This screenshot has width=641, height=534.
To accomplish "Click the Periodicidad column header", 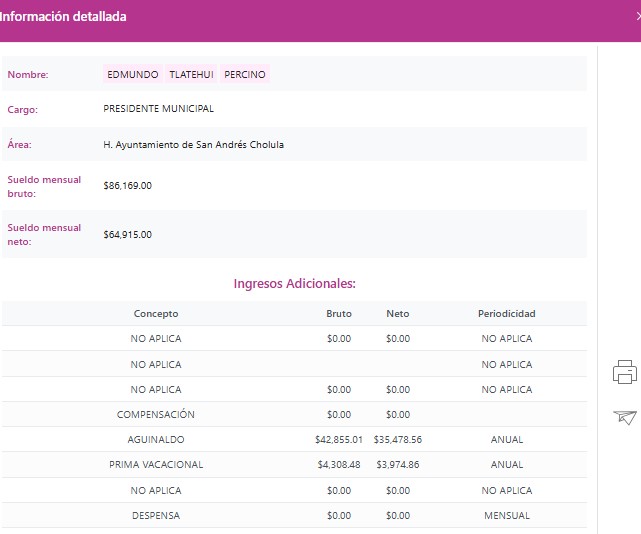I will coord(506,314).
